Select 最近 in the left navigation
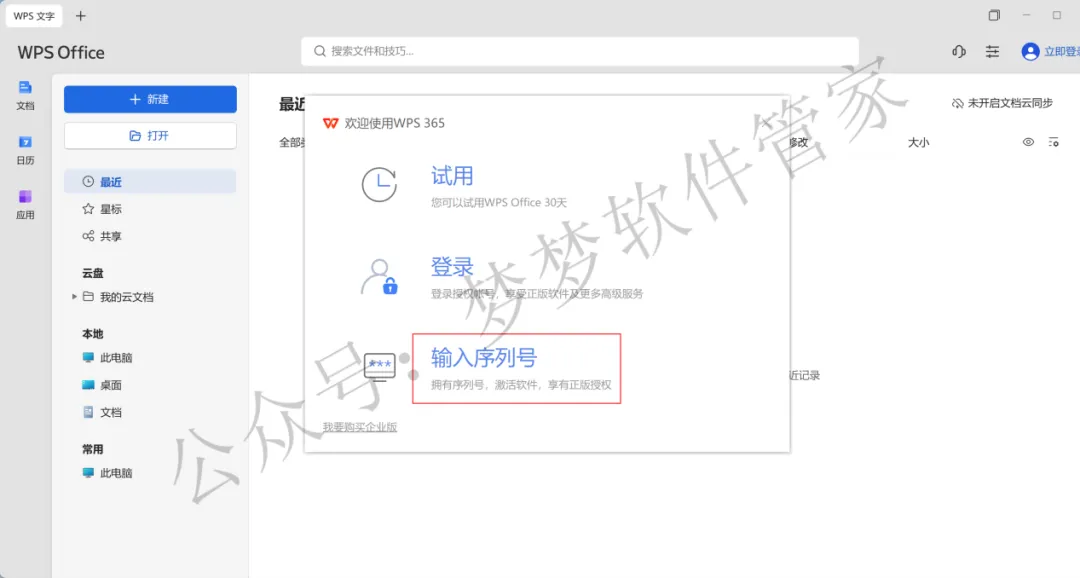The height and width of the screenshot is (578, 1080). click(150, 182)
